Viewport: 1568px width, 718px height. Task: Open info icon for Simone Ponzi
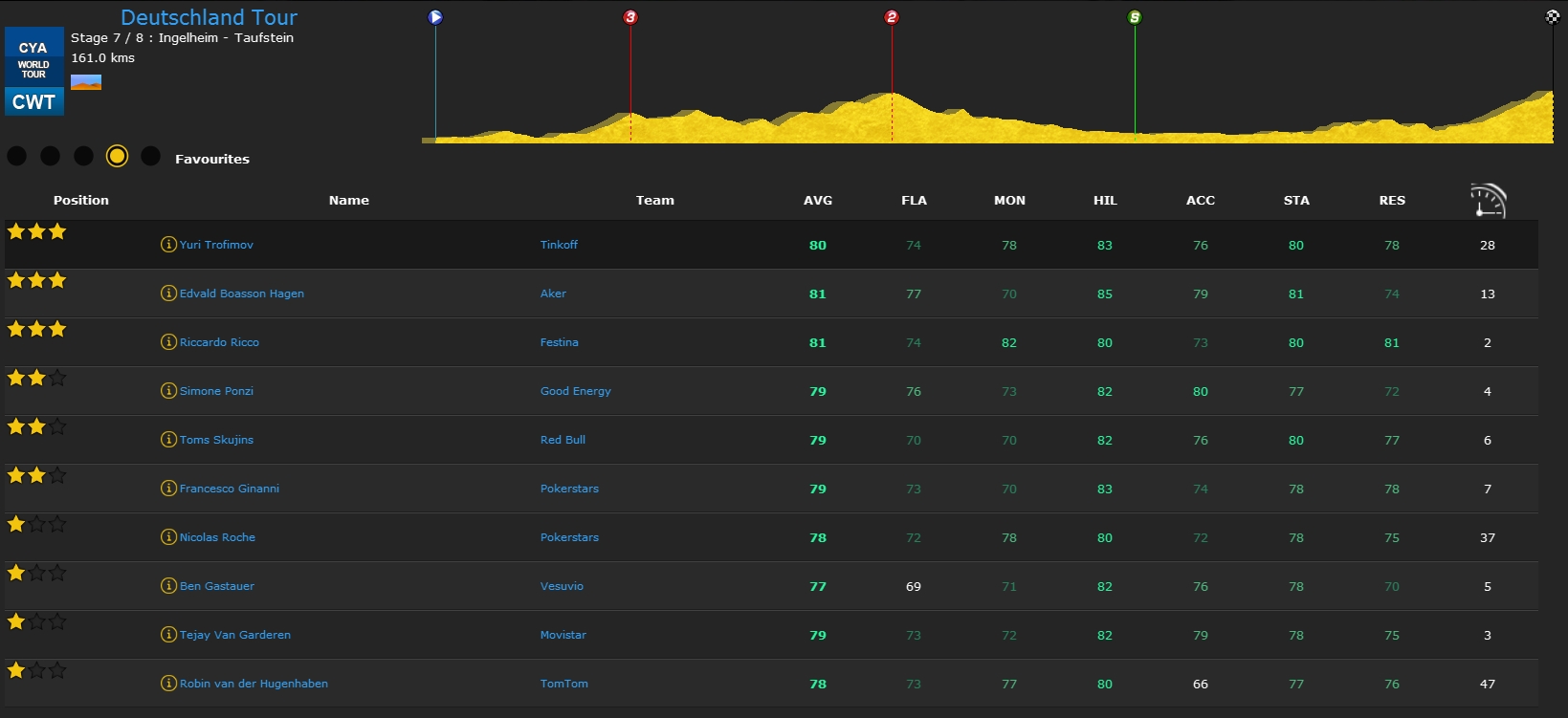168,391
